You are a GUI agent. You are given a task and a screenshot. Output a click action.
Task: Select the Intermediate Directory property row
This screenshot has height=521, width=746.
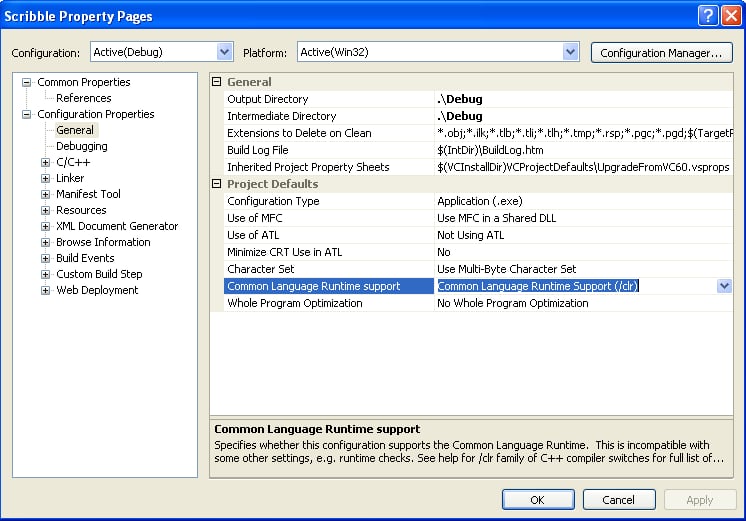tap(478, 116)
